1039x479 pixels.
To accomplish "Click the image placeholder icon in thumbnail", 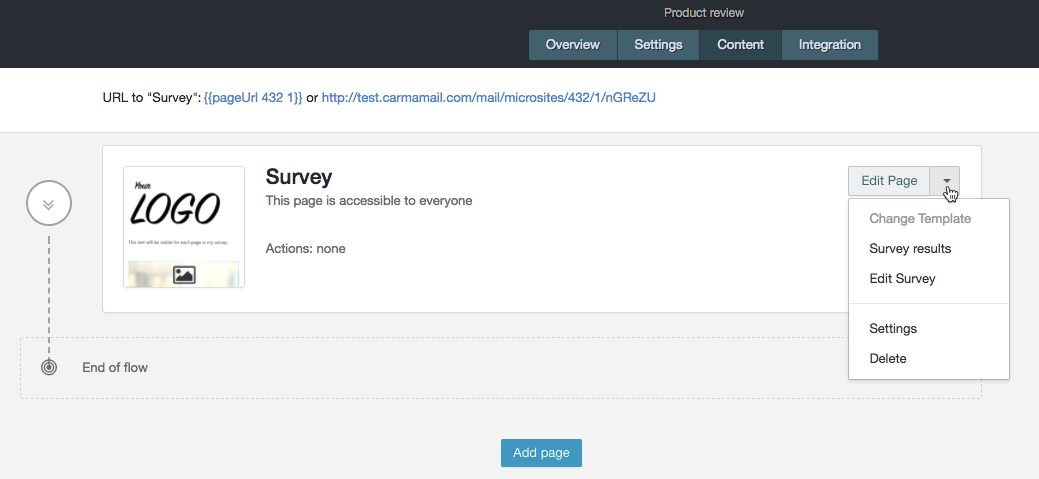I will coord(184,274).
